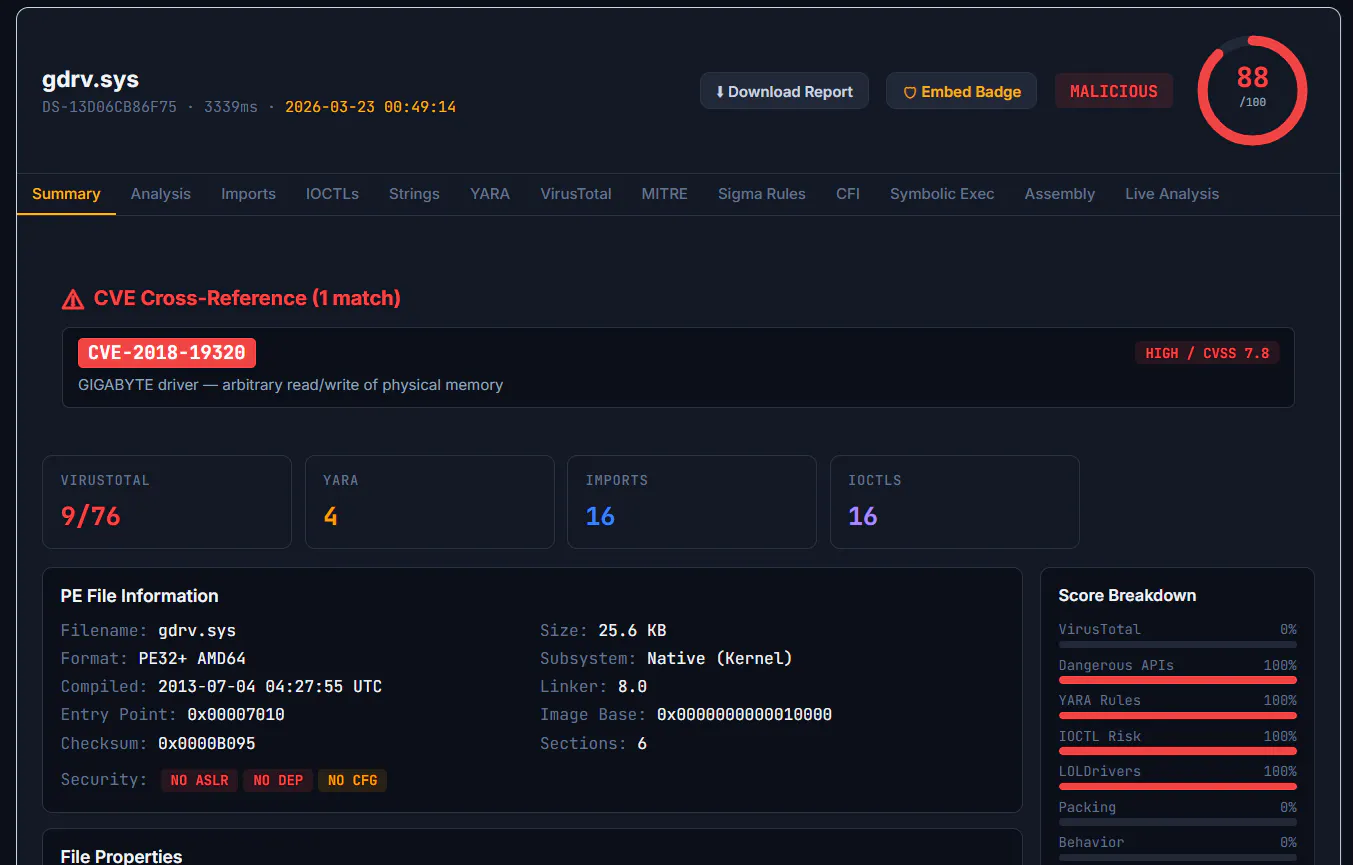
Task: Open the VirusTotal tab
Action: (x=576, y=194)
